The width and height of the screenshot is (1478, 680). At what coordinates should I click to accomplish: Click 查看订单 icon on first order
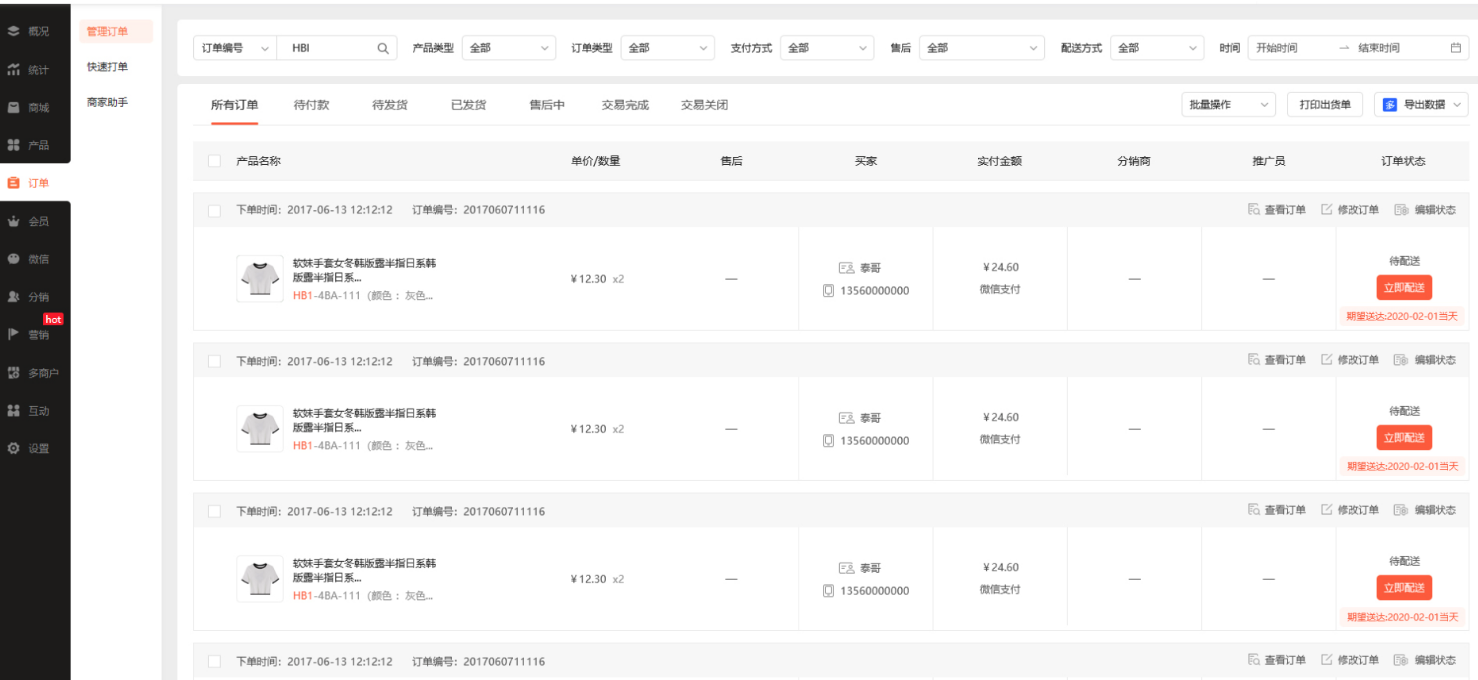coord(1254,210)
